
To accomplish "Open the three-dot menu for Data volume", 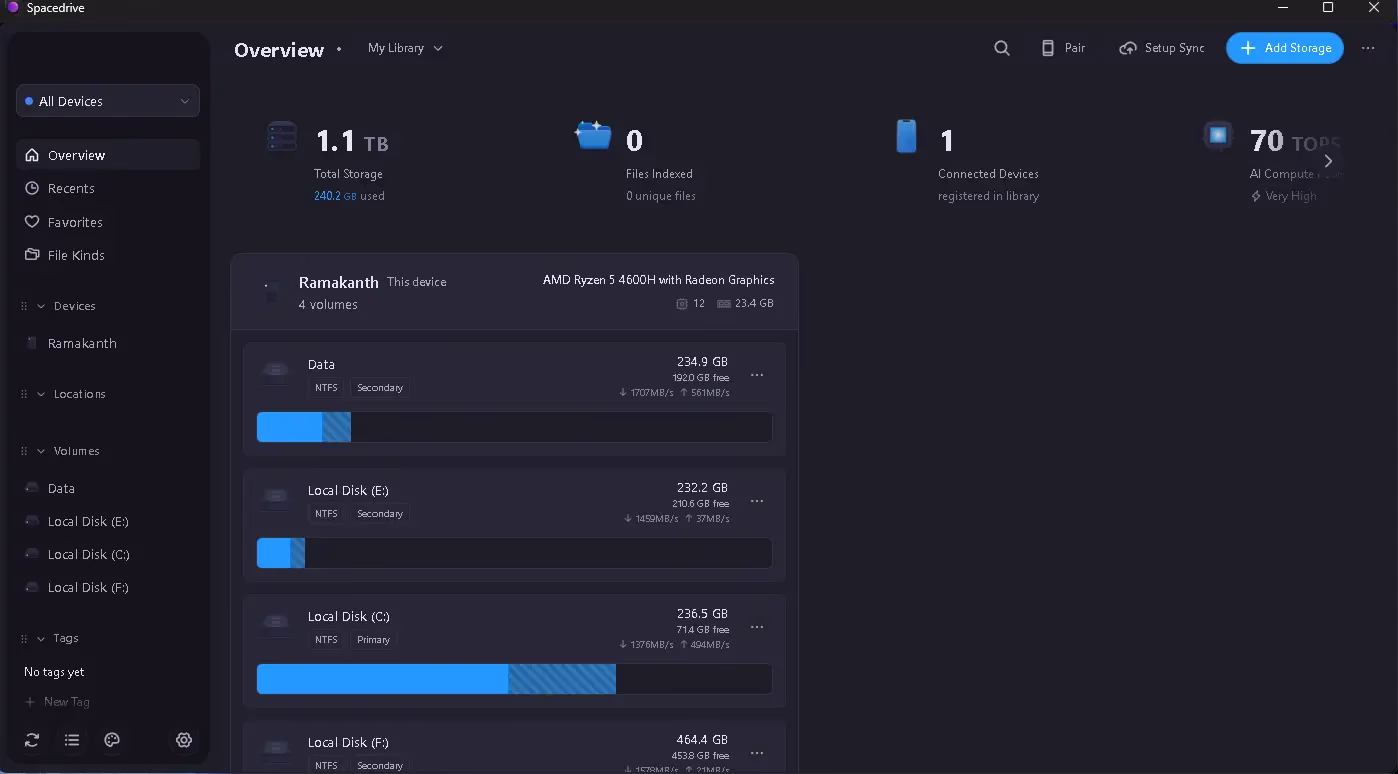I will pos(757,376).
